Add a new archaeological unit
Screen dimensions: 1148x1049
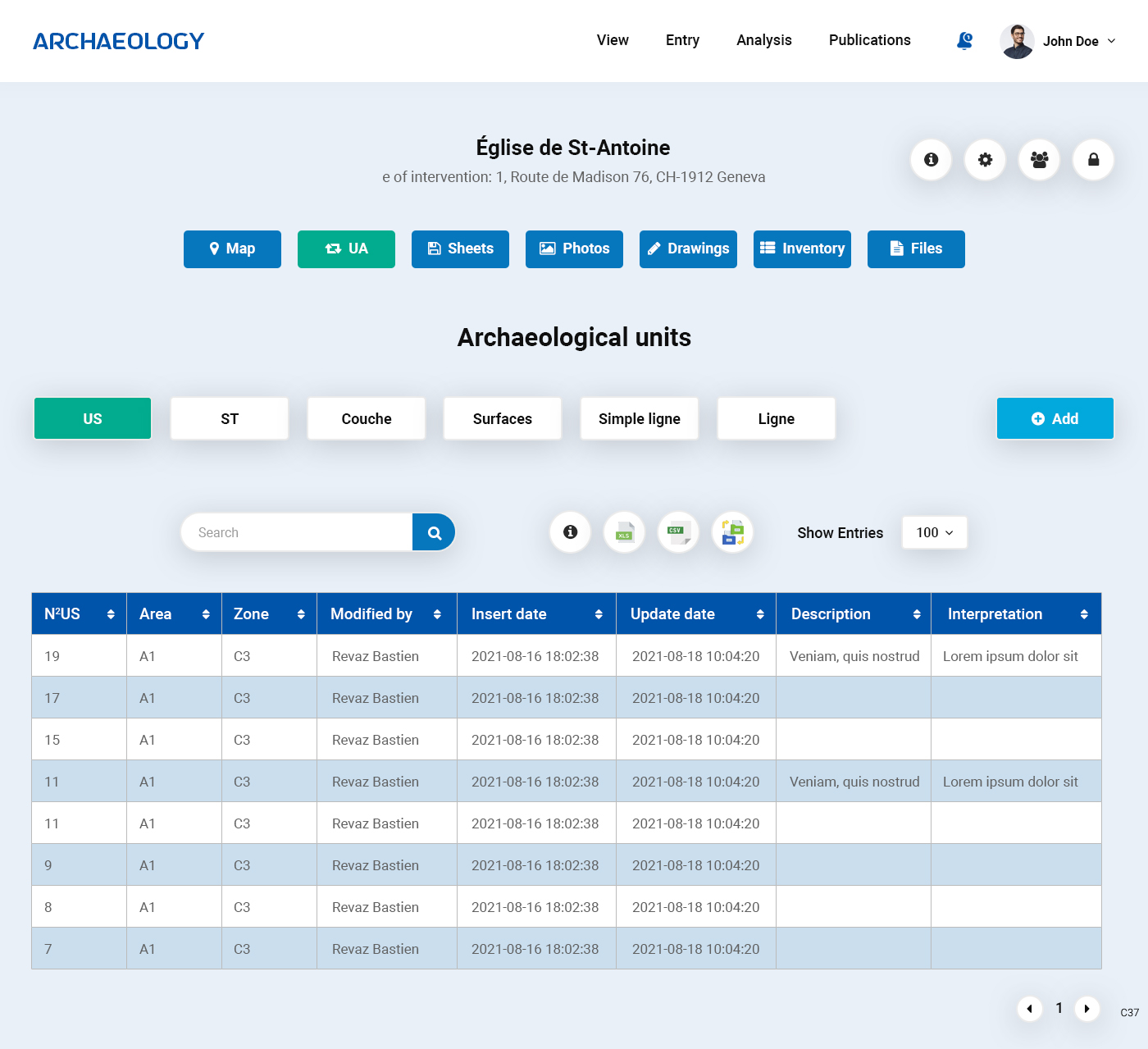point(1055,418)
